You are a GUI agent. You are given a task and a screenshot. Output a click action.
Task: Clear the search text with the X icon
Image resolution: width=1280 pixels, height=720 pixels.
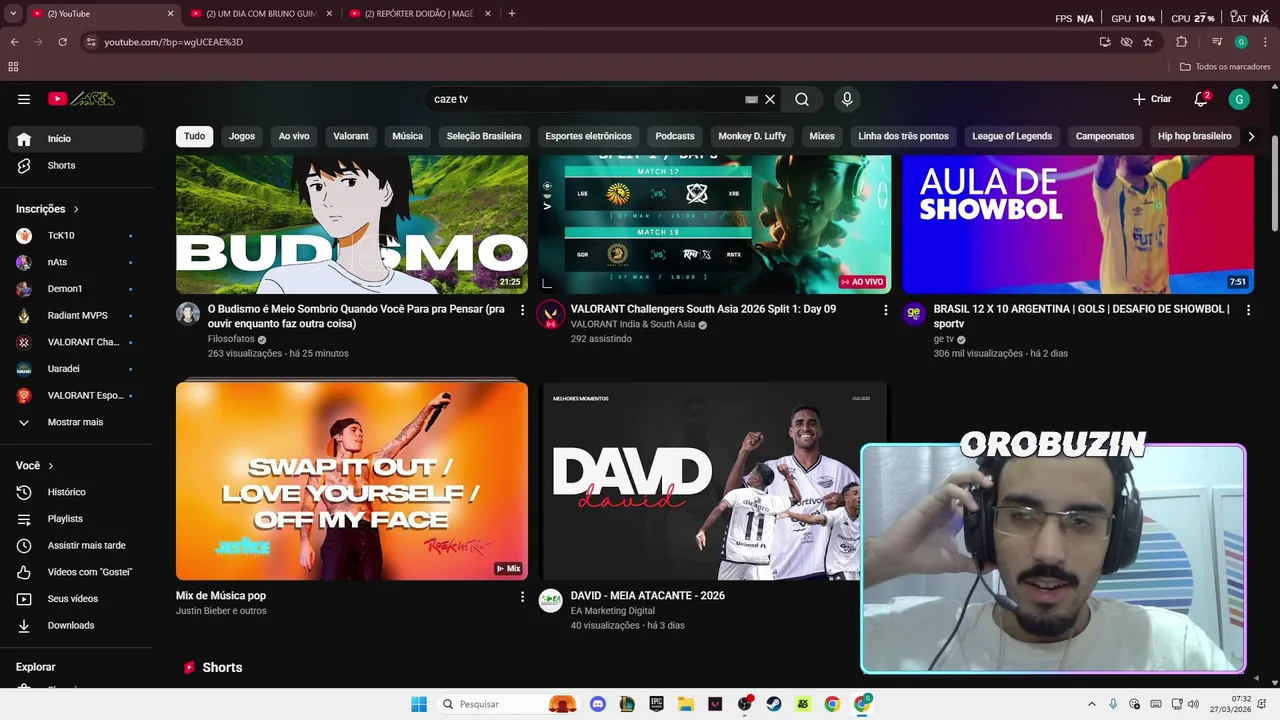pyautogui.click(x=770, y=99)
